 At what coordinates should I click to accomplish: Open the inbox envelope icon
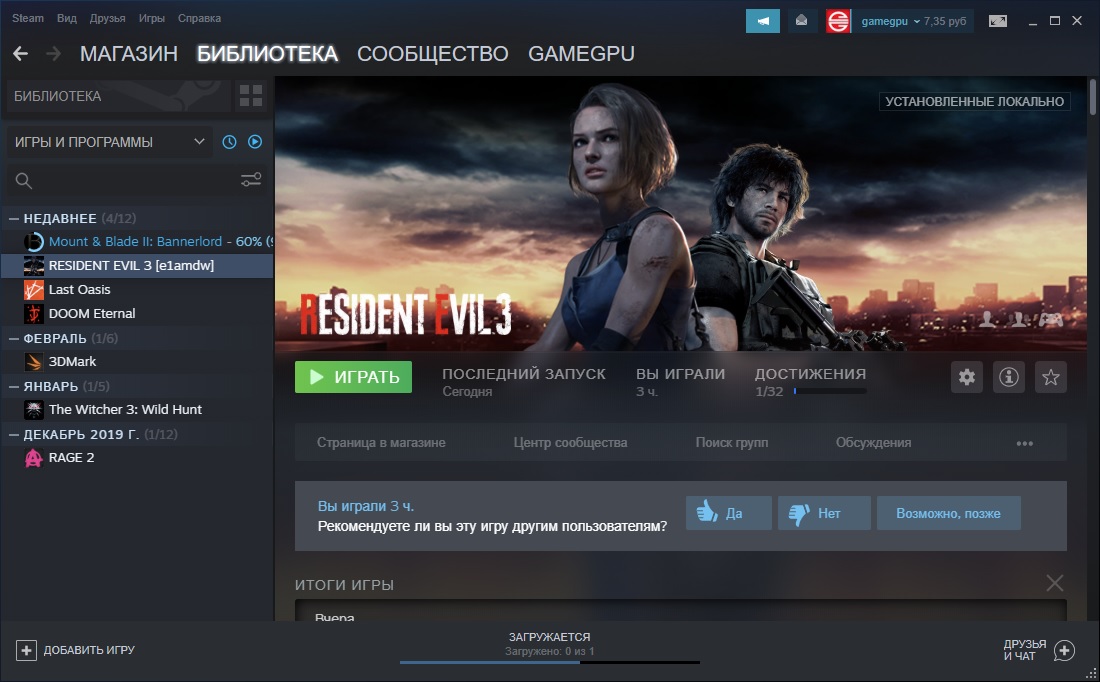coord(801,21)
